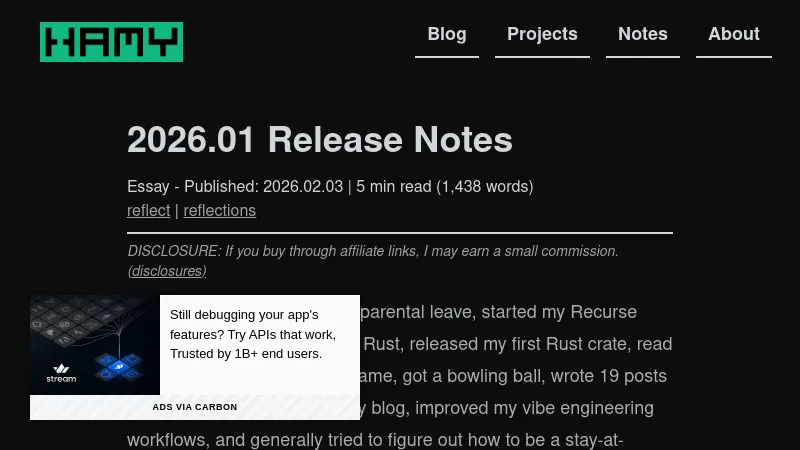Screen dimensions: 800x450
Task: Click the italic affiliate DISCLOSURE notice text
Action: click(x=373, y=251)
